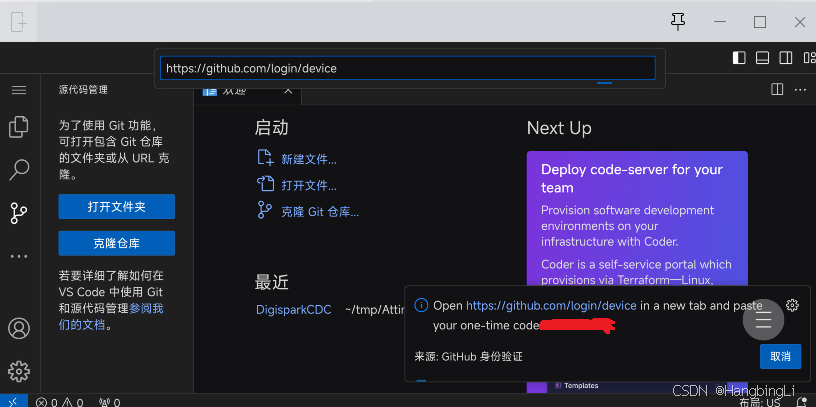Click the Open File icon under Start

[265, 184]
